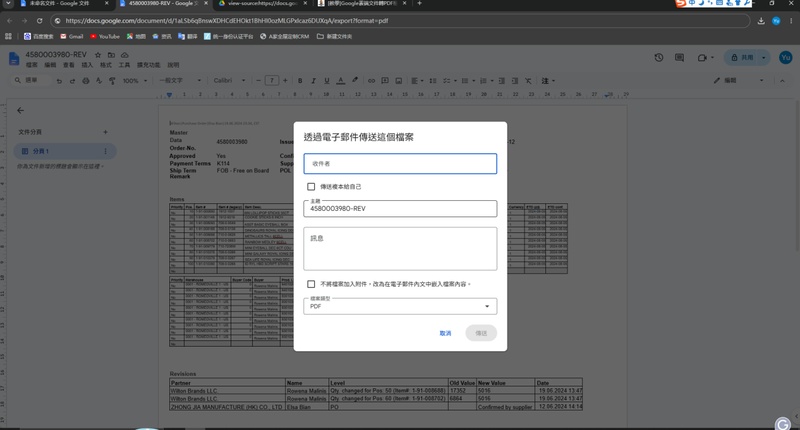Click the share button with the lock icon
Screen dimensions: 800x430
pyautogui.click(x=742, y=58)
